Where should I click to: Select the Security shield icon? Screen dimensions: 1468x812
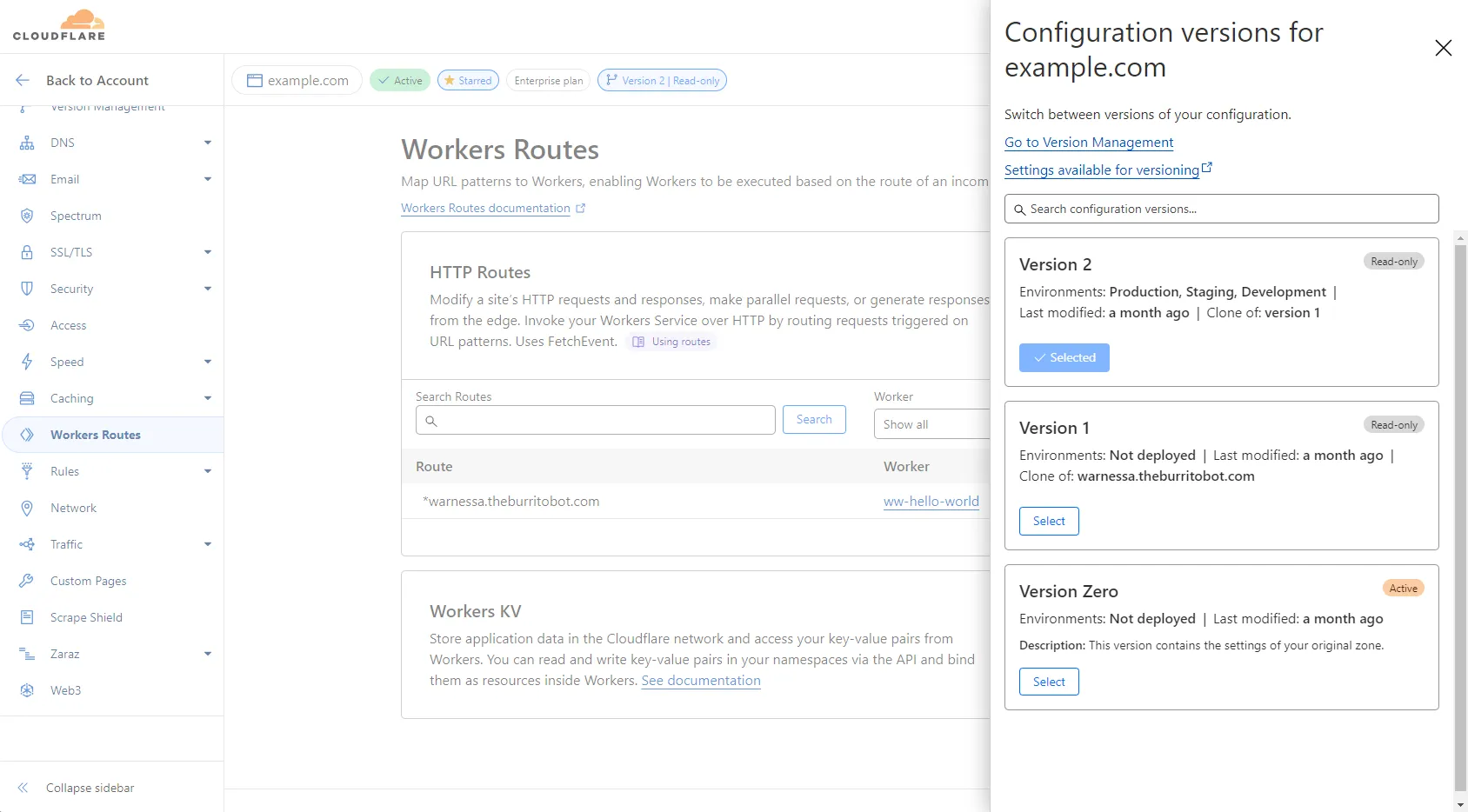(x=27, y=289)
